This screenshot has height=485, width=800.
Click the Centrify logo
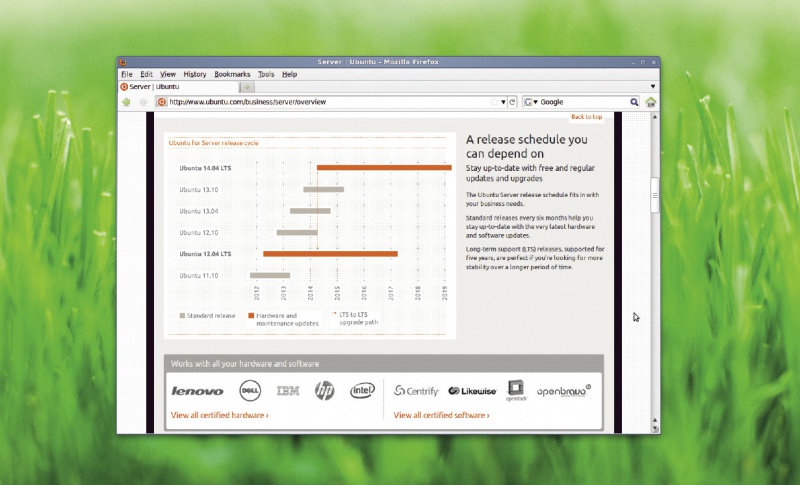tap(416, 391)
